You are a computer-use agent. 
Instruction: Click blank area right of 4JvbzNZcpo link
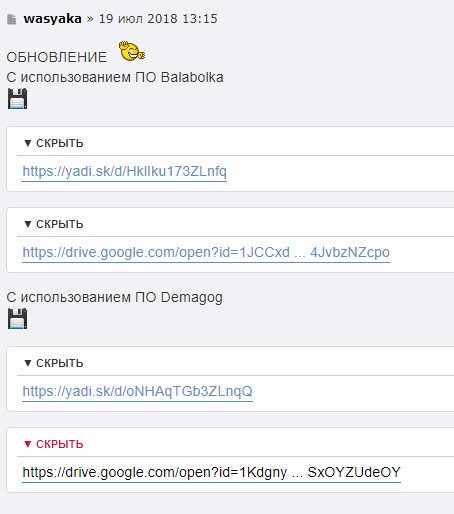pyautogui.click(x=422, y=253)
